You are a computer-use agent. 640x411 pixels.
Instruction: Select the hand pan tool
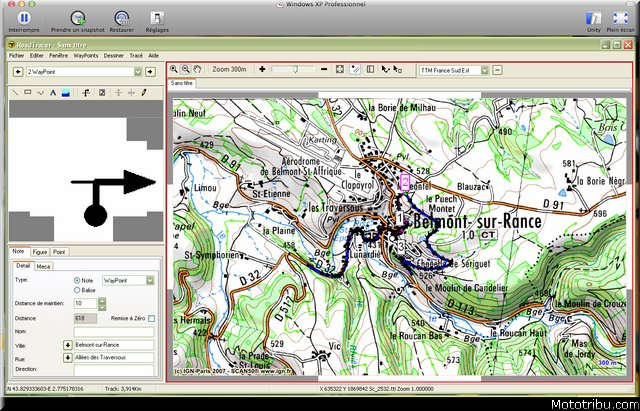click(x=198, y=69)
